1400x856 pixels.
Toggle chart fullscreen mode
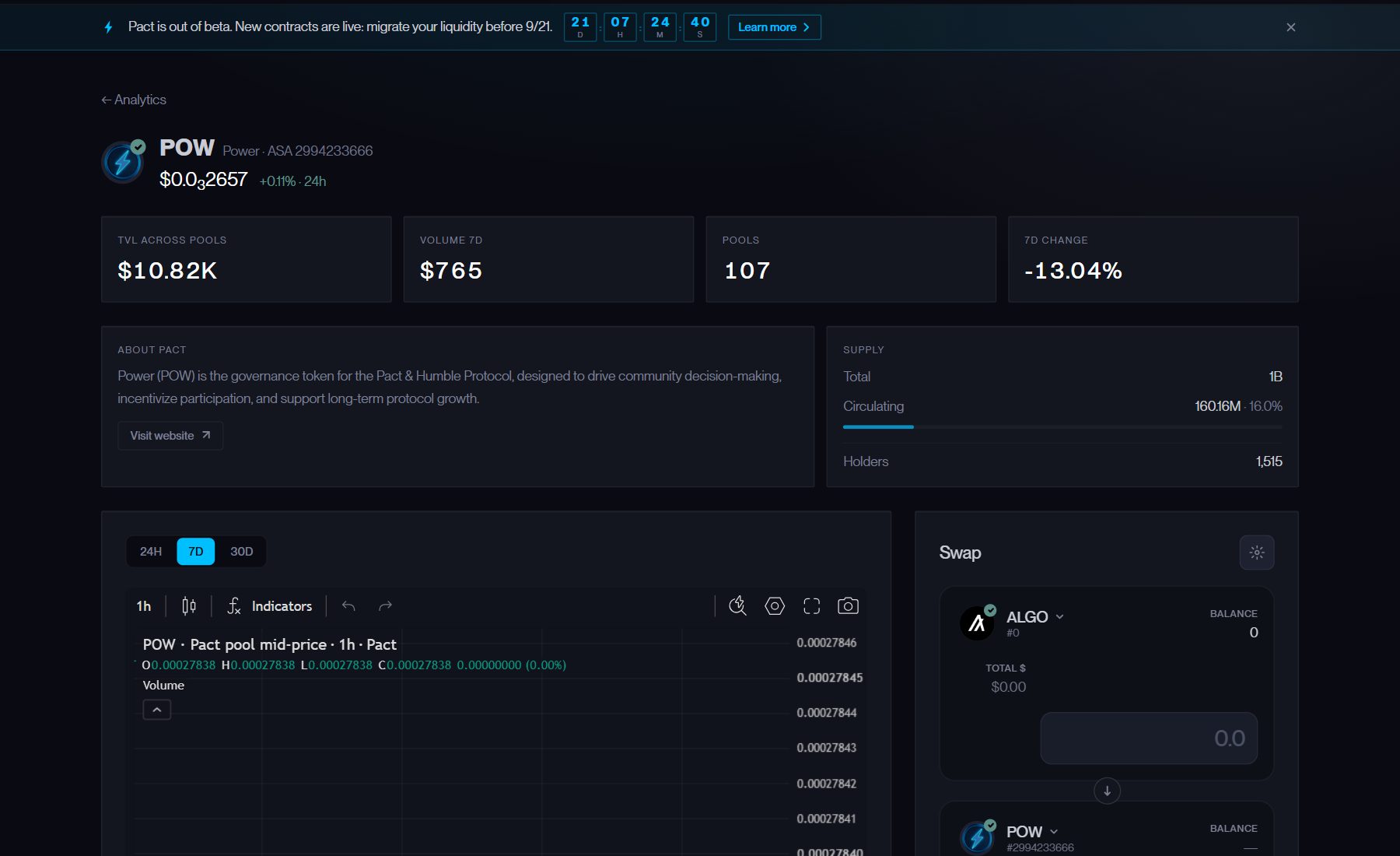point(811,606)
